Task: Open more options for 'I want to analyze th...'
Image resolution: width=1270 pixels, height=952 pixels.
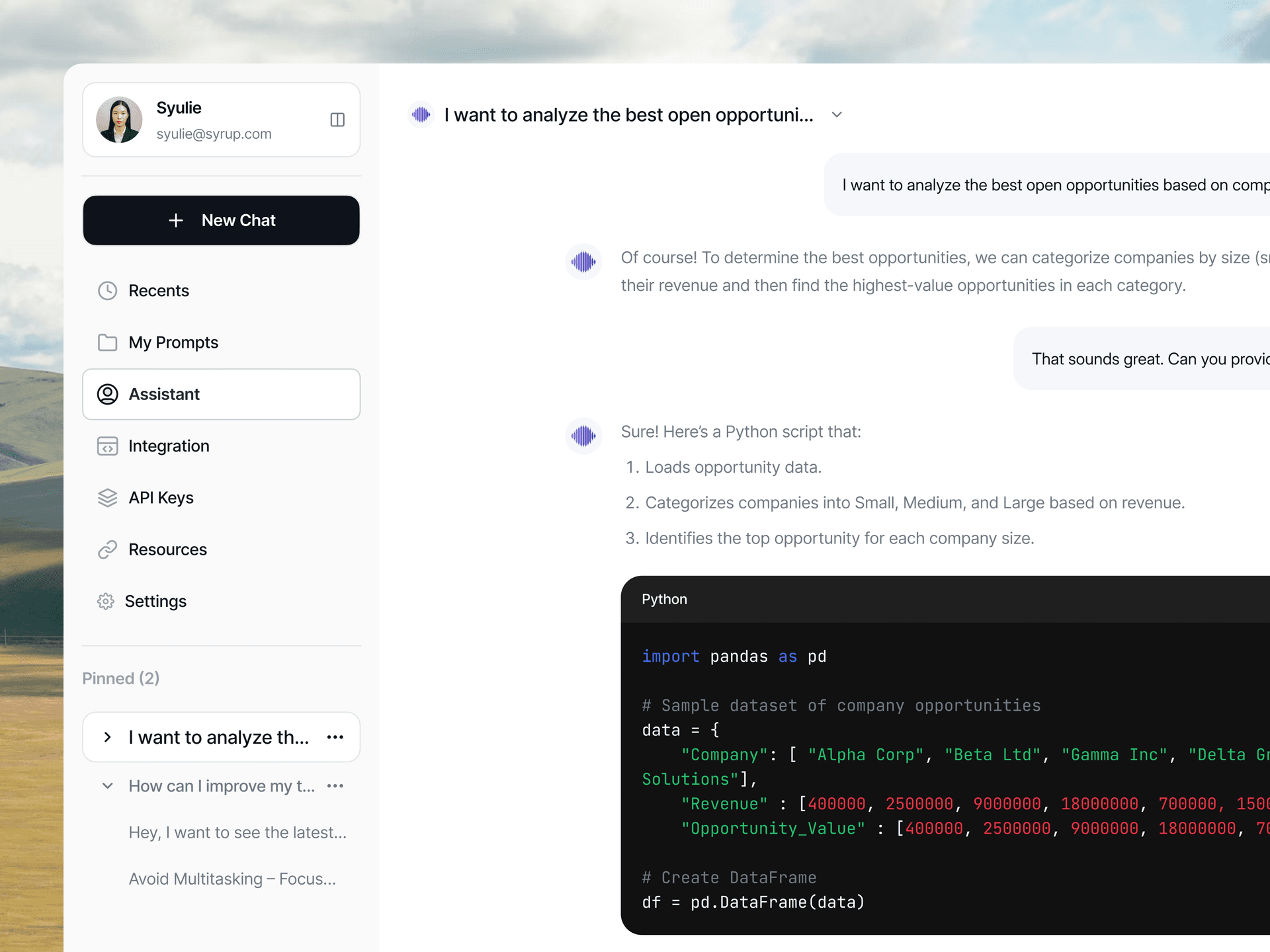Action: (x=335, y=737)
